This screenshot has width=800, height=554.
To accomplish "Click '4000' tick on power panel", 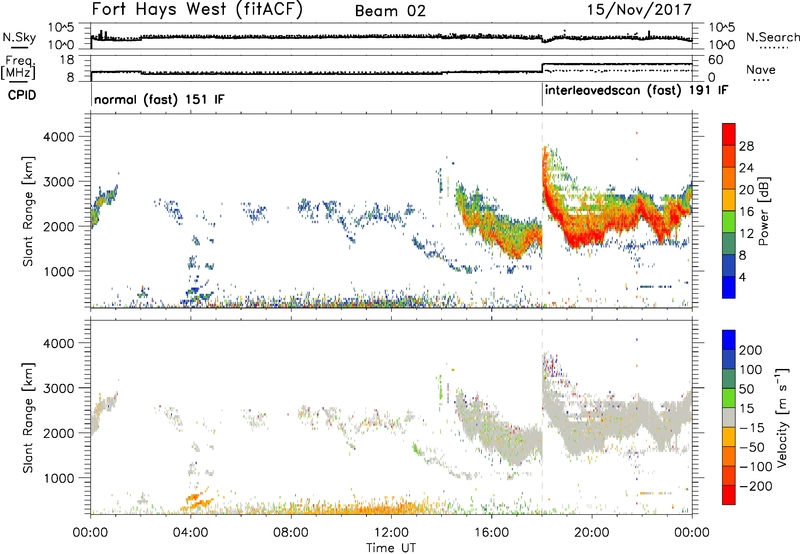I will click(x=60, y=137).
